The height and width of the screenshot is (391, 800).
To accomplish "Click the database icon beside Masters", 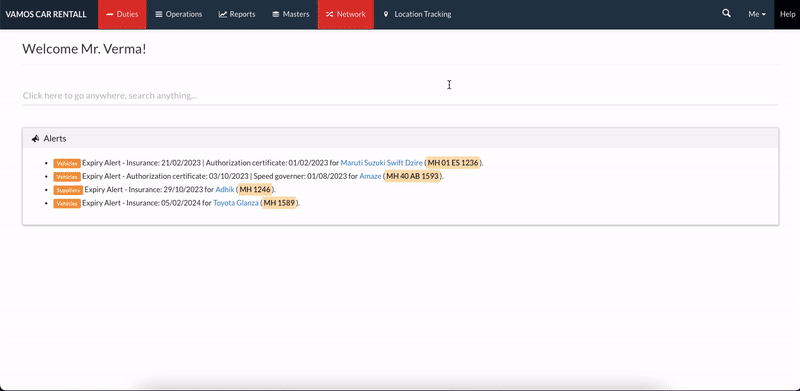I will tap(276, 14).
